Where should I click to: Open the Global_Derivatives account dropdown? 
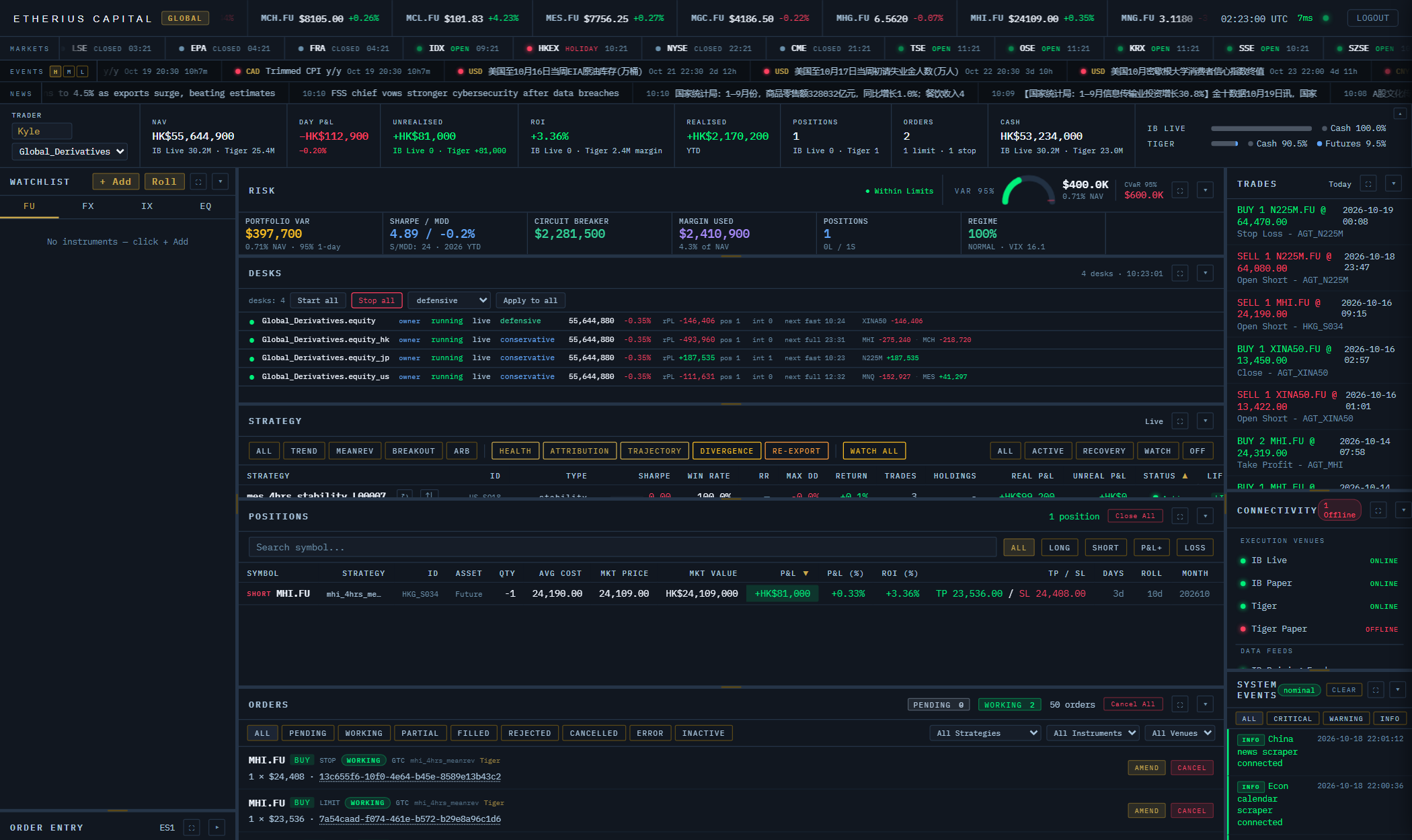click(x=70, y=151)
